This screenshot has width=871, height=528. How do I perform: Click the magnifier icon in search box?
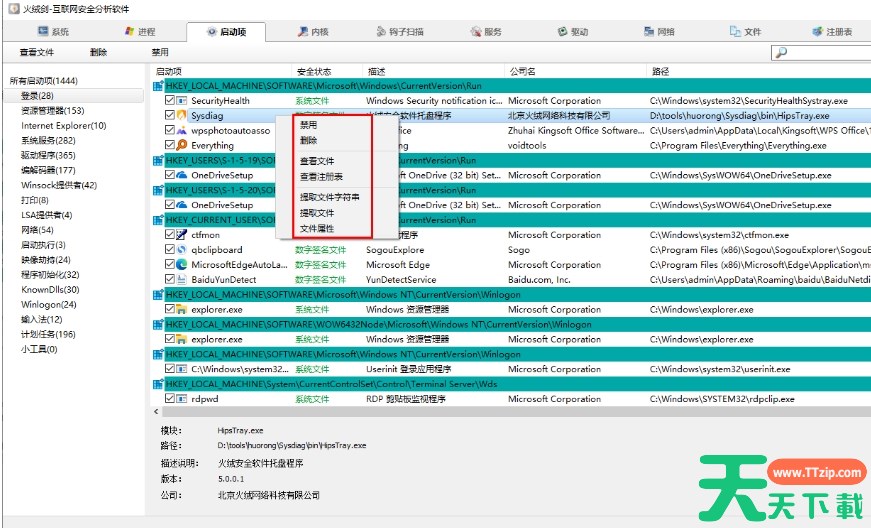click(781, 52)
